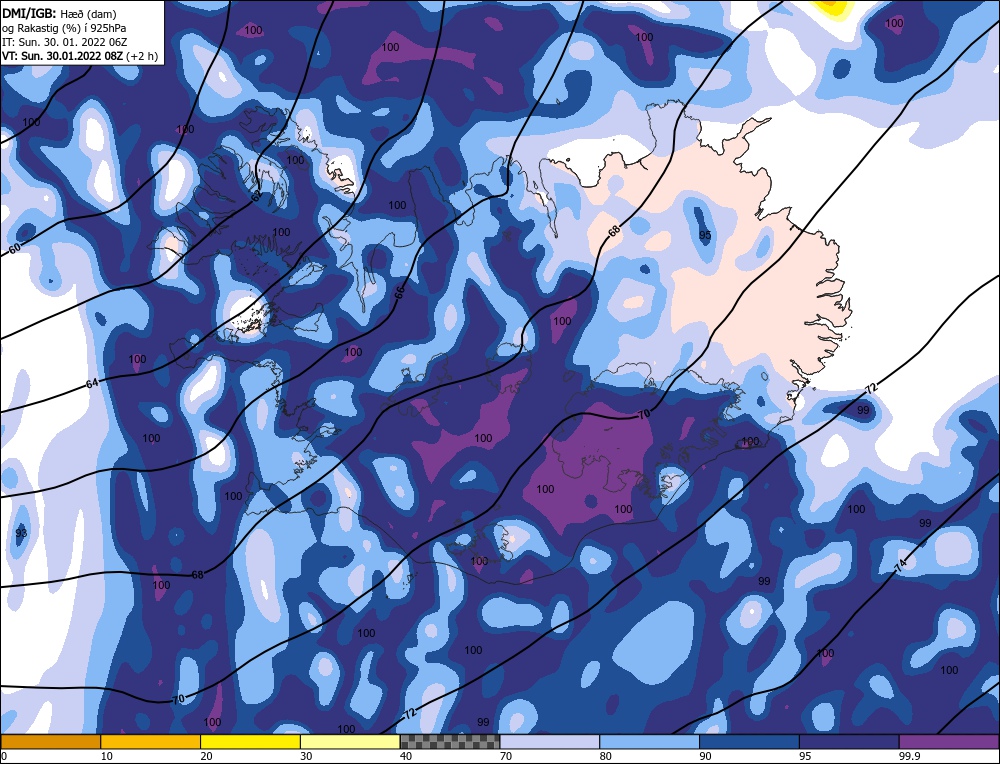
Task: Click the '74' contour line label
Action: 901,565
